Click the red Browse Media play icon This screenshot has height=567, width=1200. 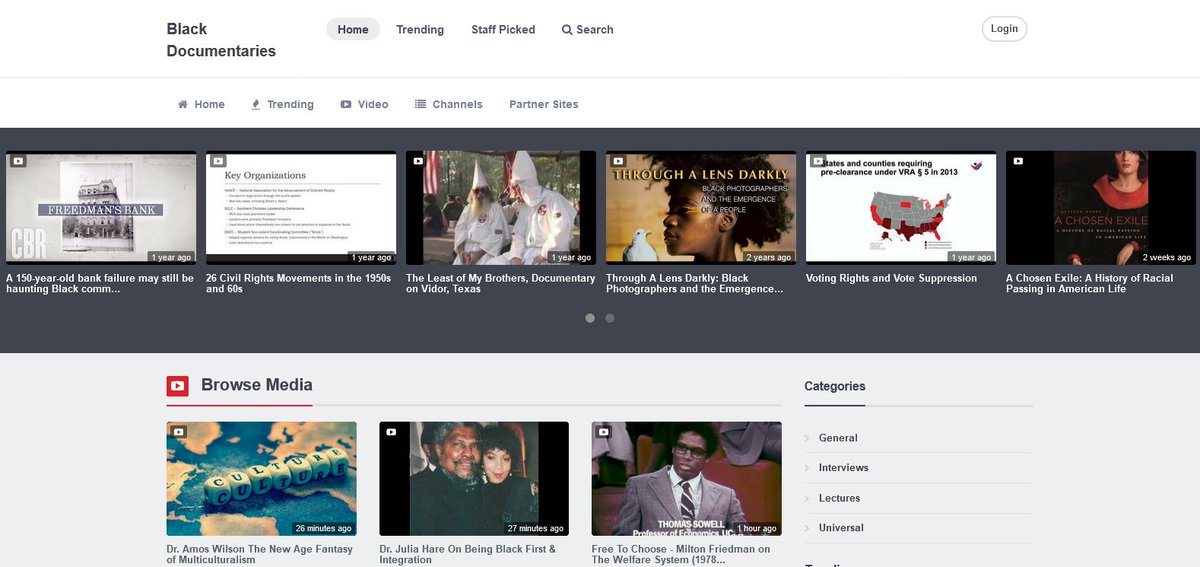[178, 385]
